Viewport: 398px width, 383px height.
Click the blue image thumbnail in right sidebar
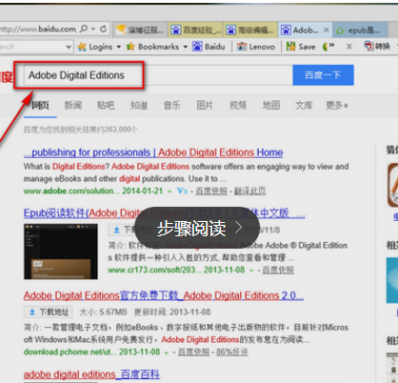[x=392, y=280]
